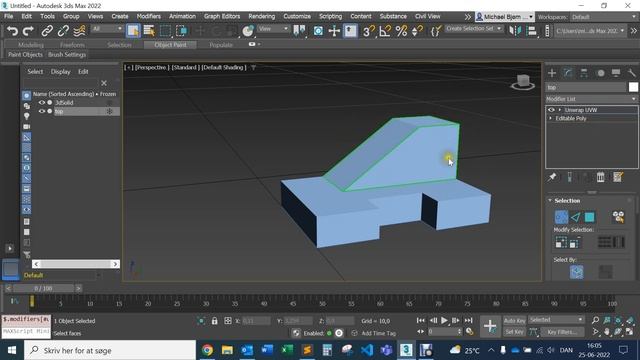This screenshot has height=360, width=640.
Task: Click the Brush Settings ribbon button
Action: click(x=67, y=55)
